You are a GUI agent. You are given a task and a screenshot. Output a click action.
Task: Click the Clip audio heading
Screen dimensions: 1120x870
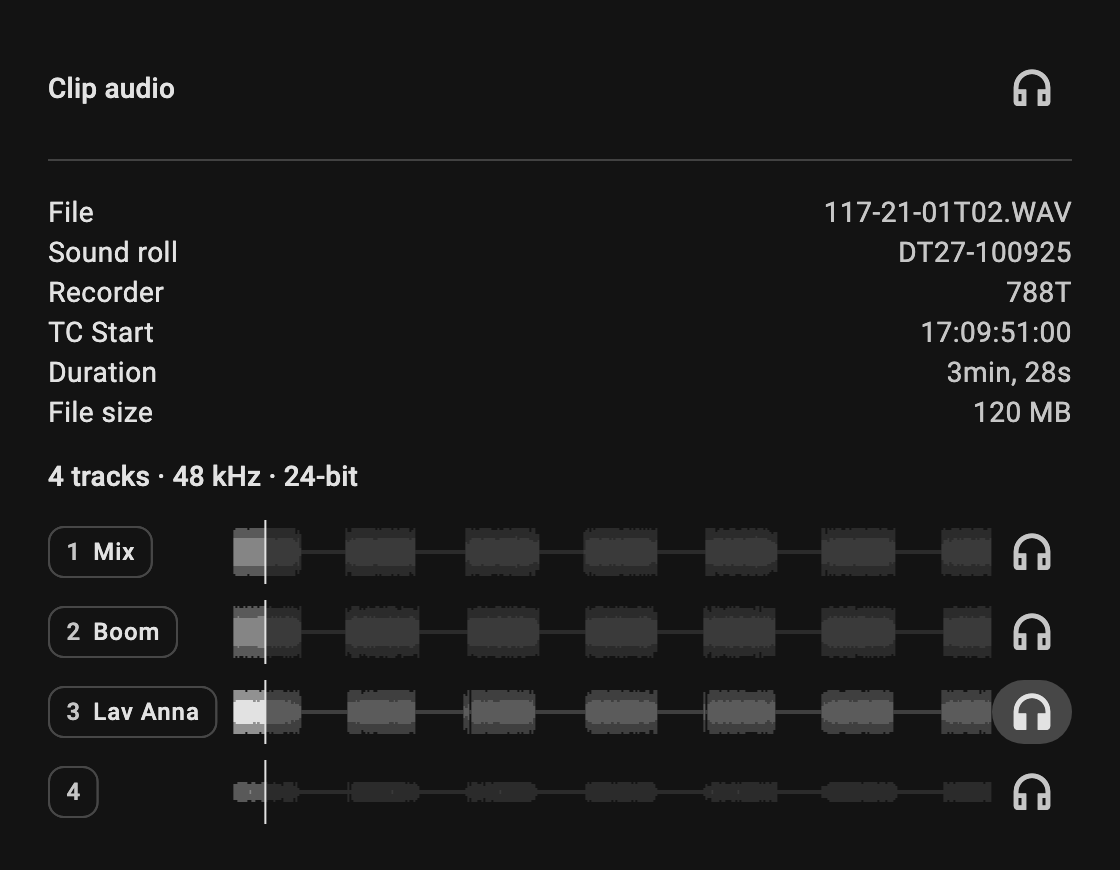[x=111, y=89]
